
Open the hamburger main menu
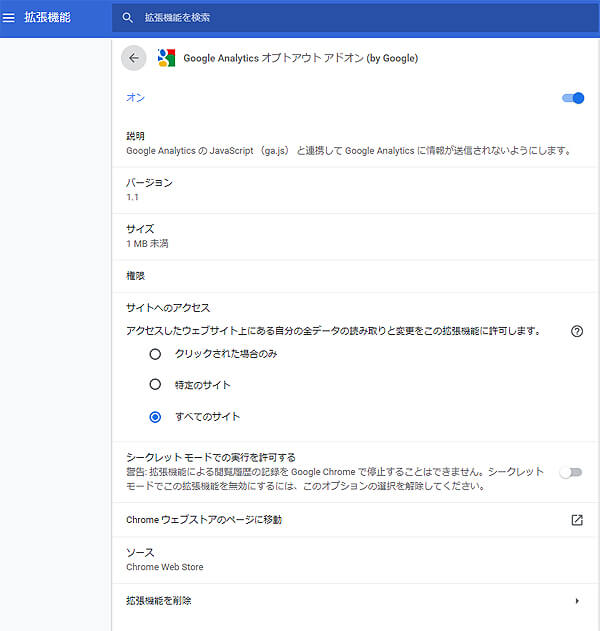[x=9, y=17]
